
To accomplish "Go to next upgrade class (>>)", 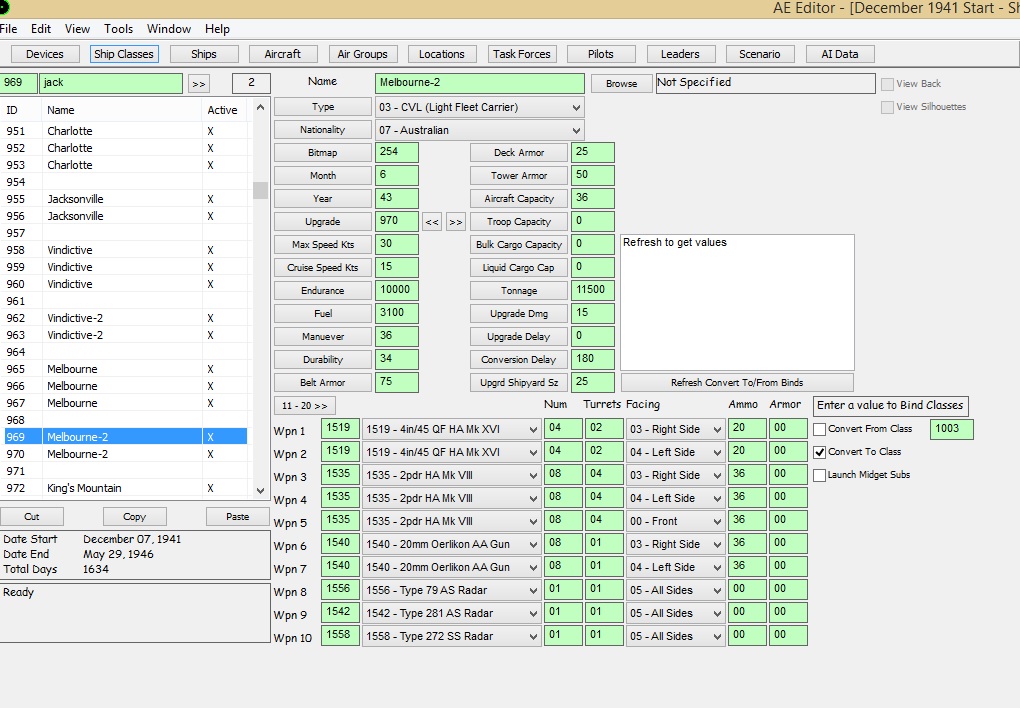I will tap(456, 222).
